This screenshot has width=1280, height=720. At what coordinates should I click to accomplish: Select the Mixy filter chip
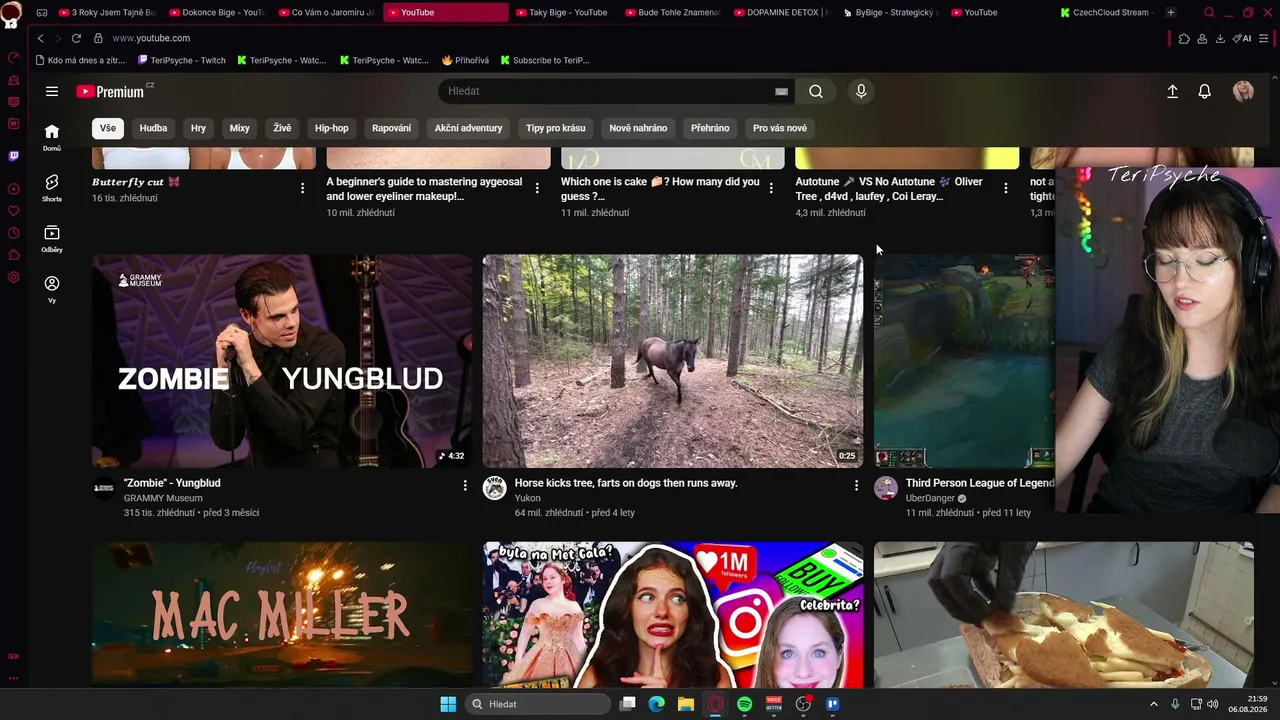point(239,128)
